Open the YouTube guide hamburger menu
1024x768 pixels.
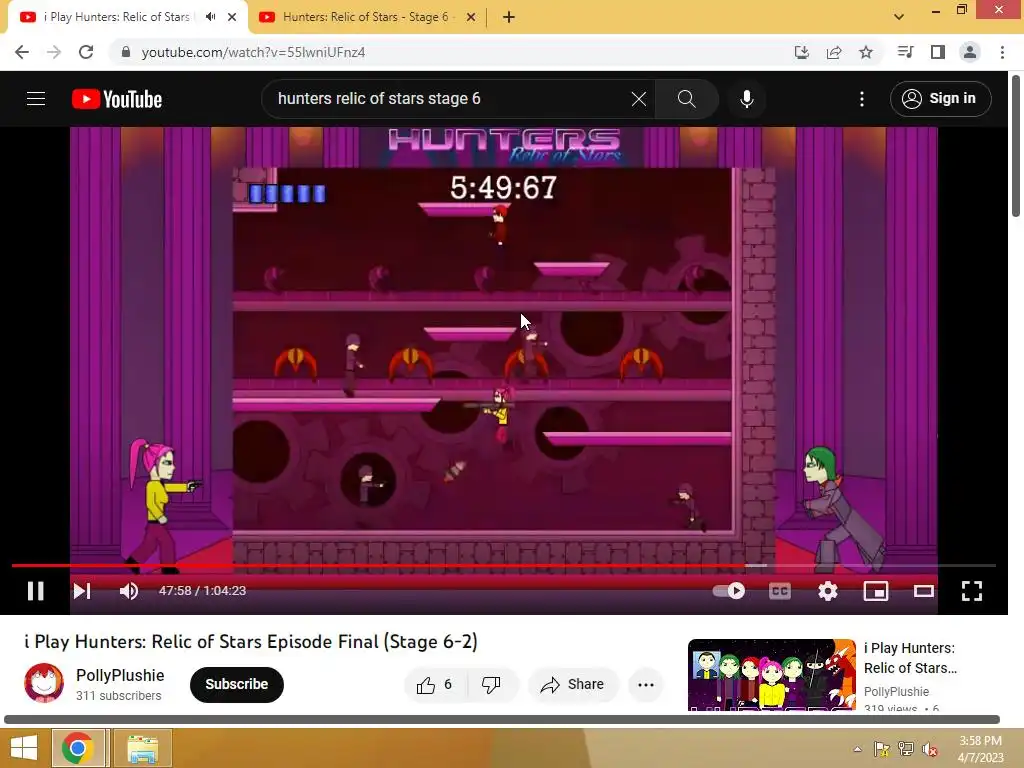36,99
